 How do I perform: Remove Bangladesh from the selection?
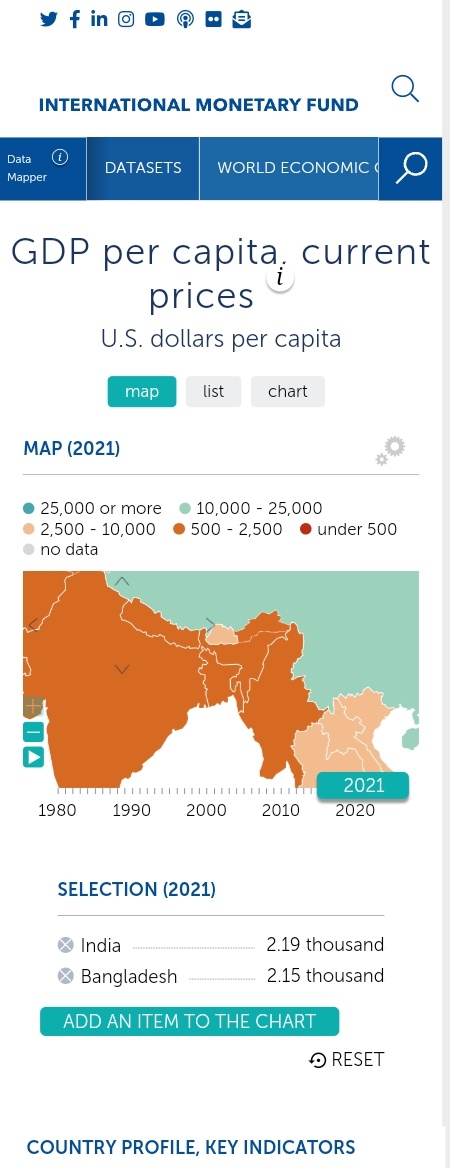[x=66, y=976]
